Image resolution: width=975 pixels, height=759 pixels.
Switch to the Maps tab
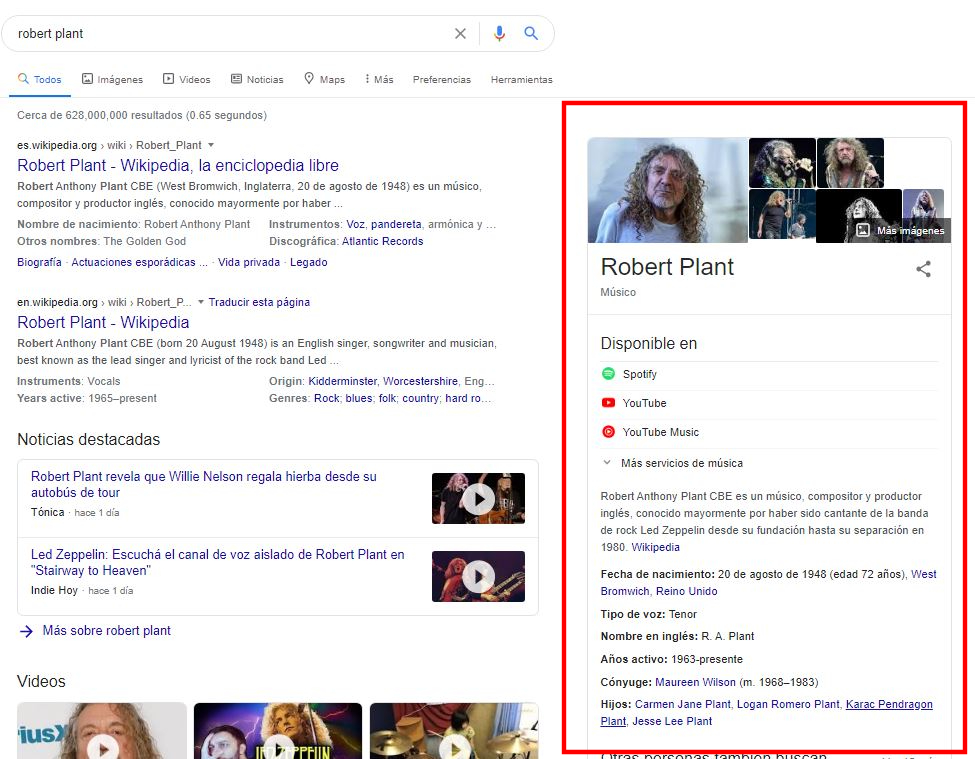coord(324,79)
